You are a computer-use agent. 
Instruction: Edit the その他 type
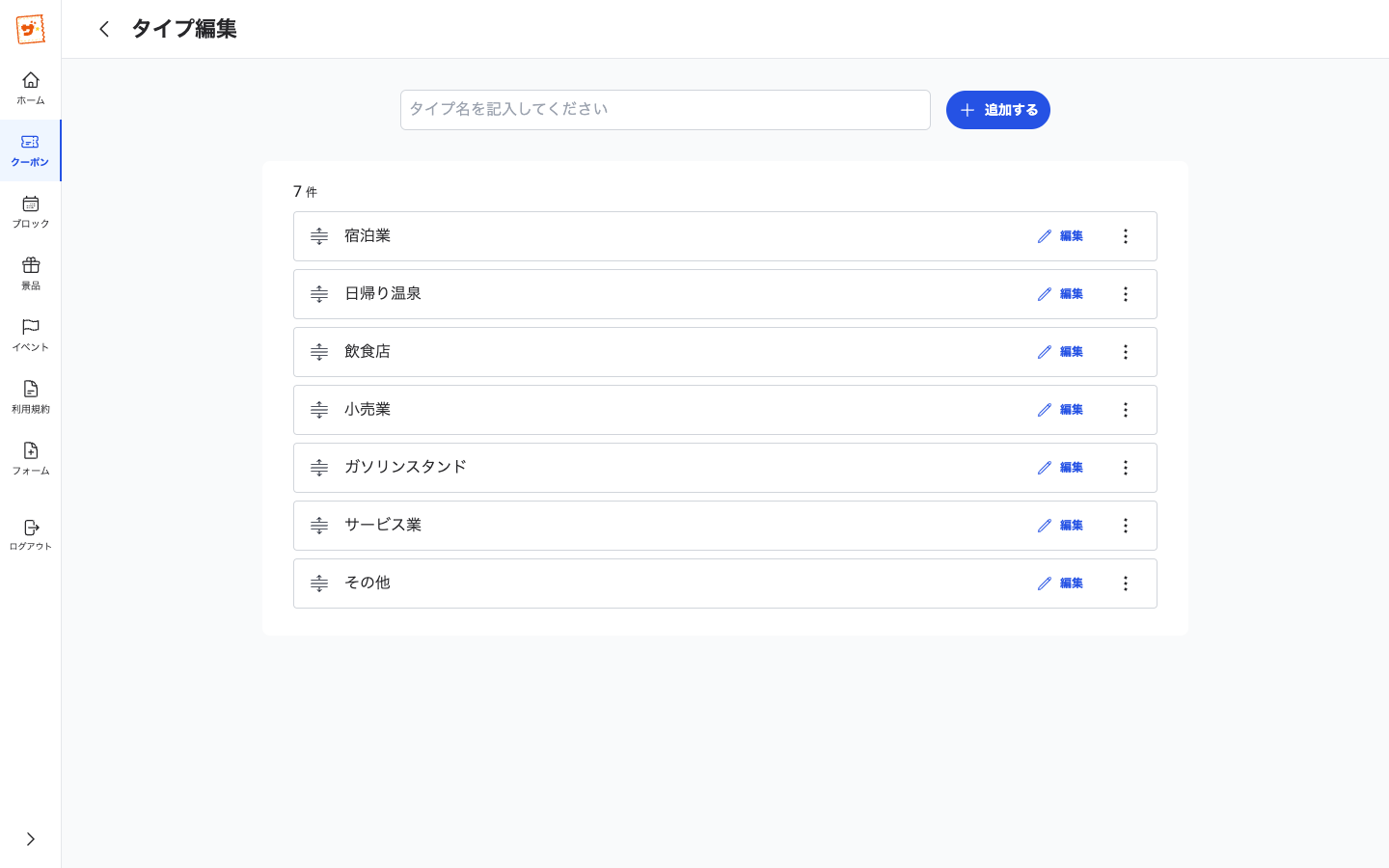pyautogui.click(x=1060, y=583)
